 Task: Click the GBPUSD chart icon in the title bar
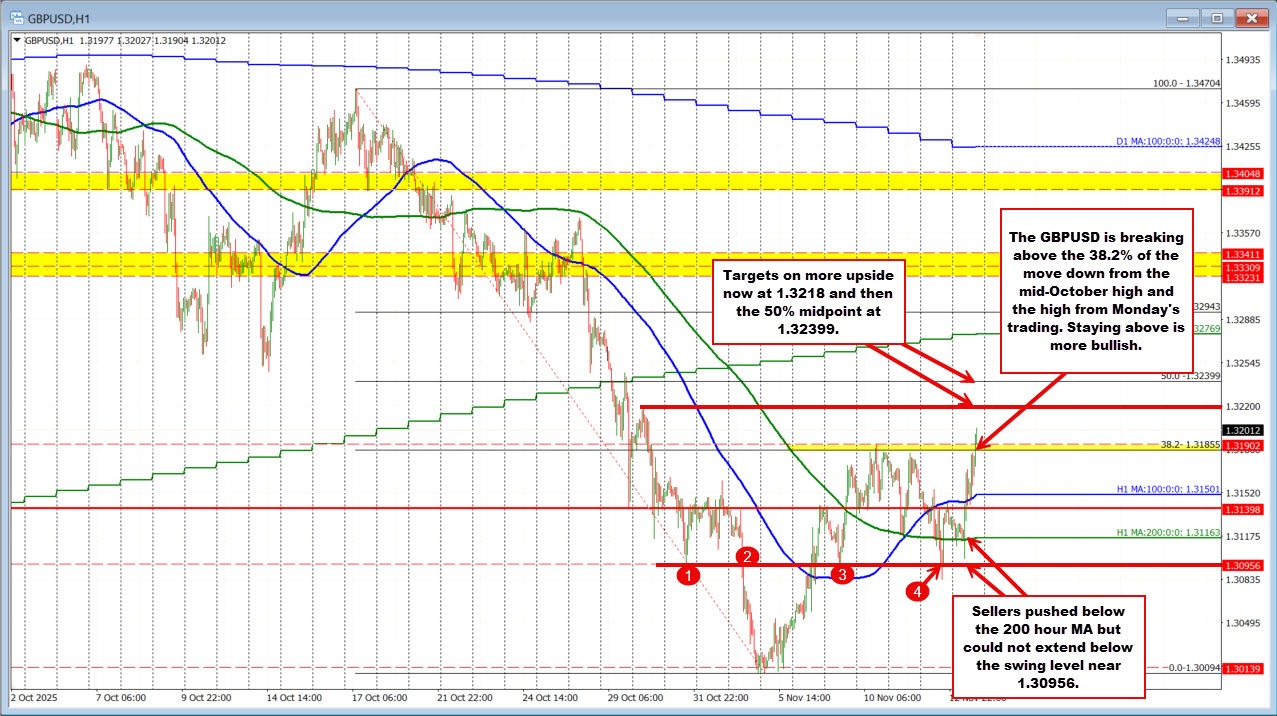pyautogui.click(x=18, y=17)
